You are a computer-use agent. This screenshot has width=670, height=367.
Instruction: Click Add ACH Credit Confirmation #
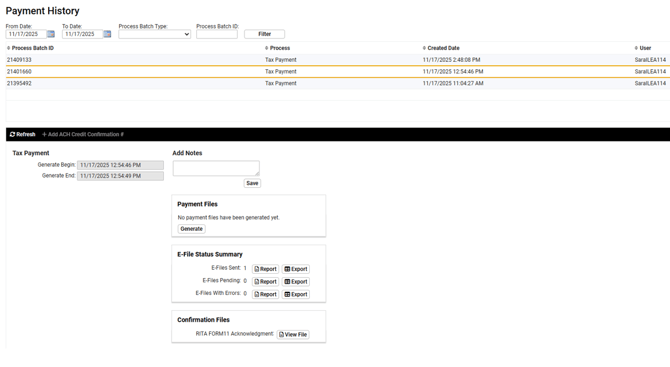click(83, 134)
